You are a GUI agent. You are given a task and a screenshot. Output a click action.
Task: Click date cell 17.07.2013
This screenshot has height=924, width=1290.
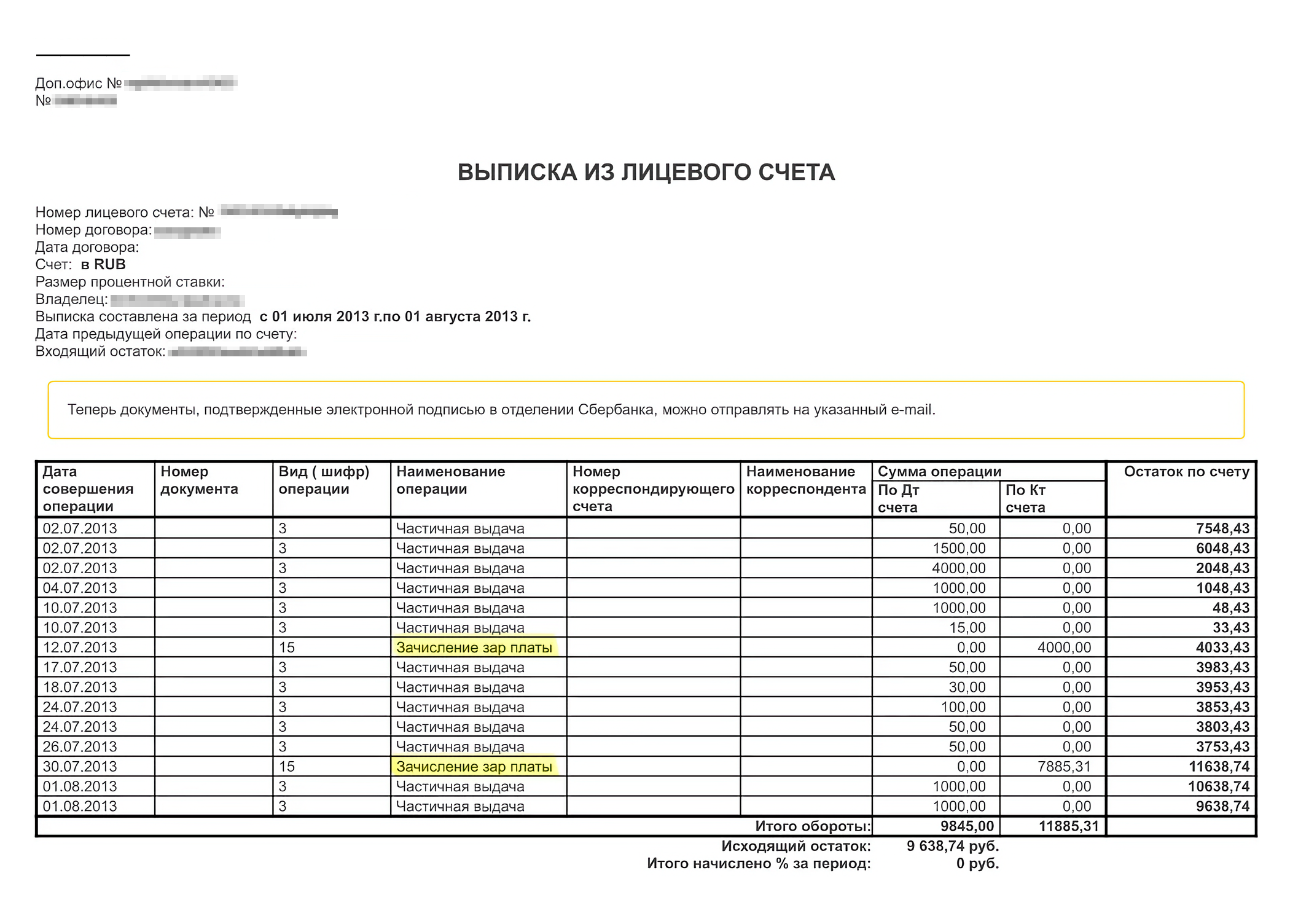point(79,667)
